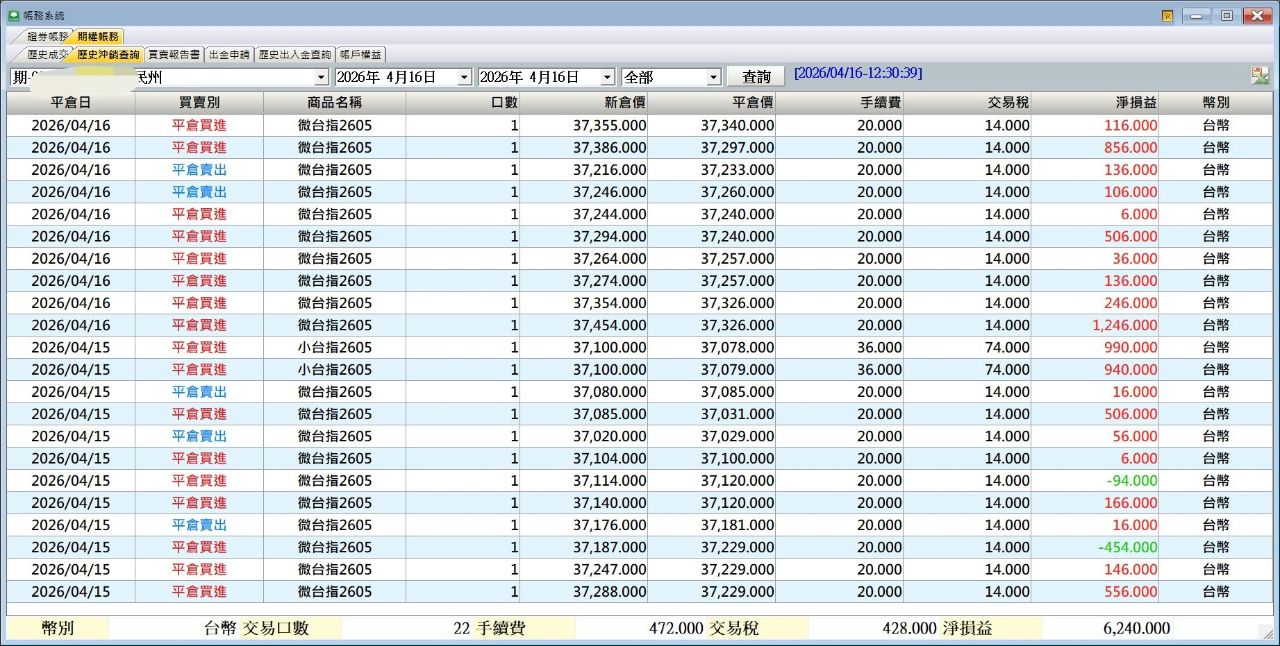
Task: Sort by the 淨損益 column header
Action: coord(1095,102)
